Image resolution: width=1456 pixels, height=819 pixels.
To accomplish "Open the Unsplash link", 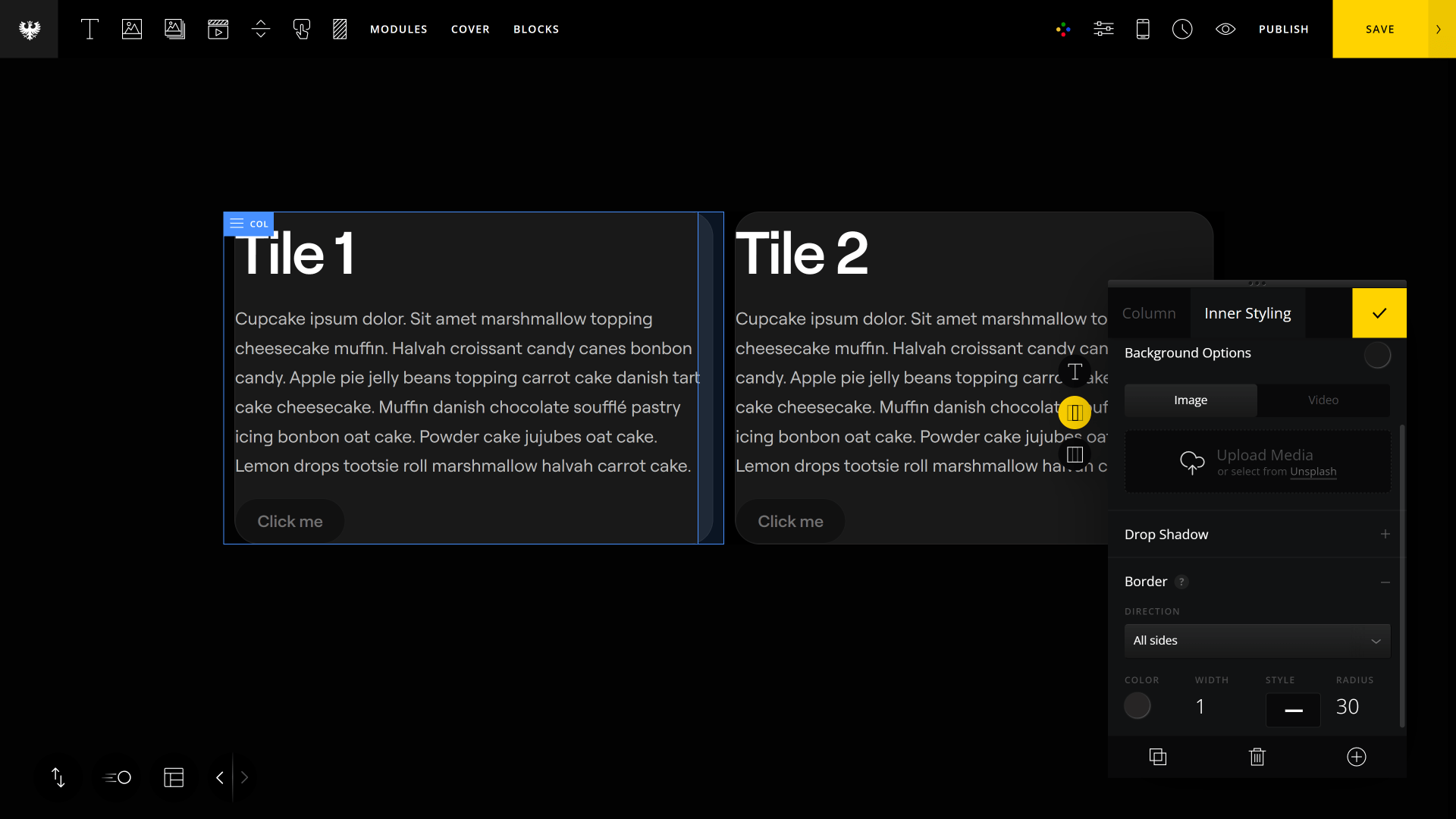I will click(1313, 472).
